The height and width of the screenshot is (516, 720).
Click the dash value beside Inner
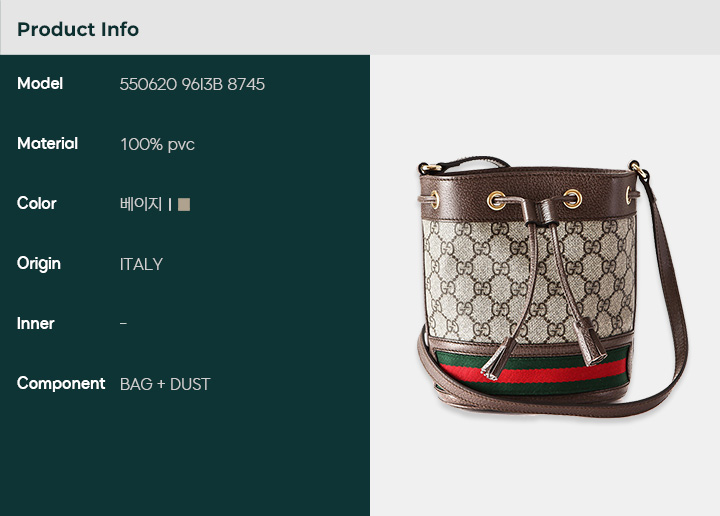124,324
